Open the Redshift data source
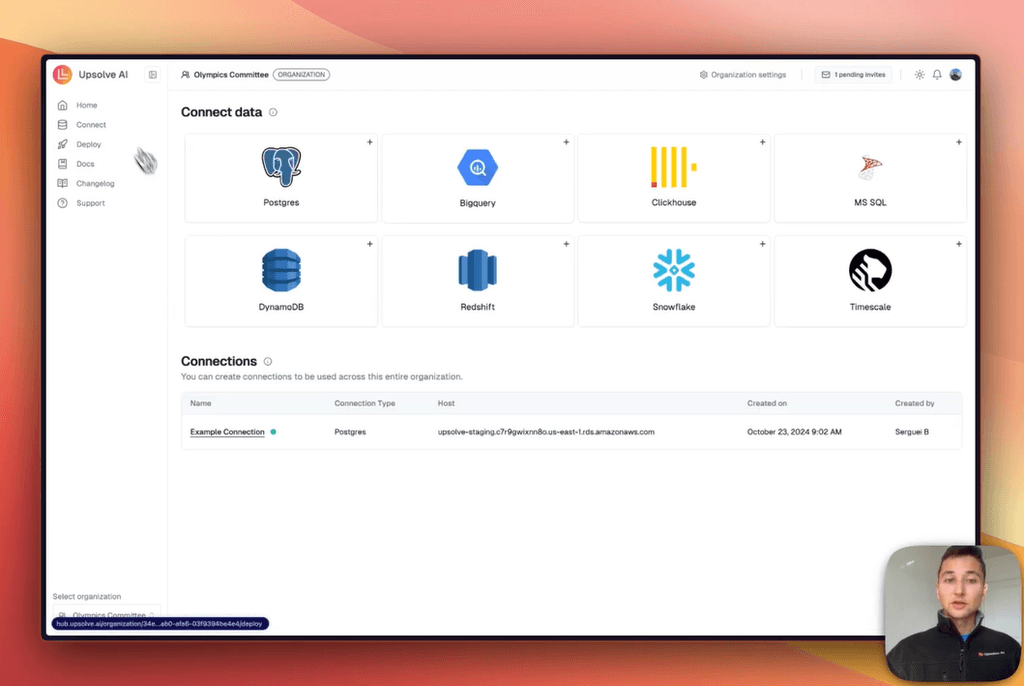1024x686 pixels. (x=477, y=280)
